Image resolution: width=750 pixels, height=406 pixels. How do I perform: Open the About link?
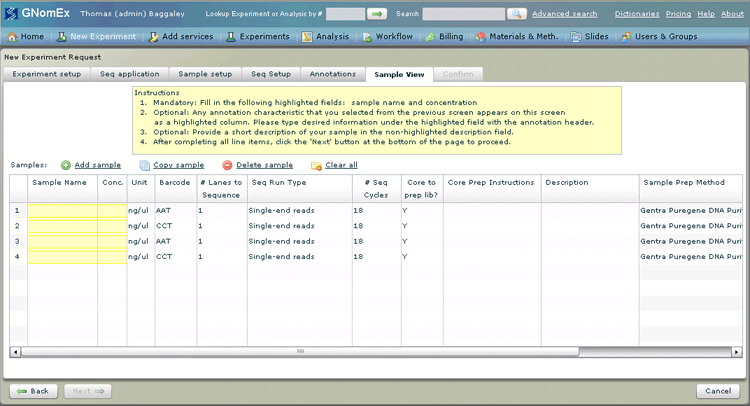tap(732, 14)
